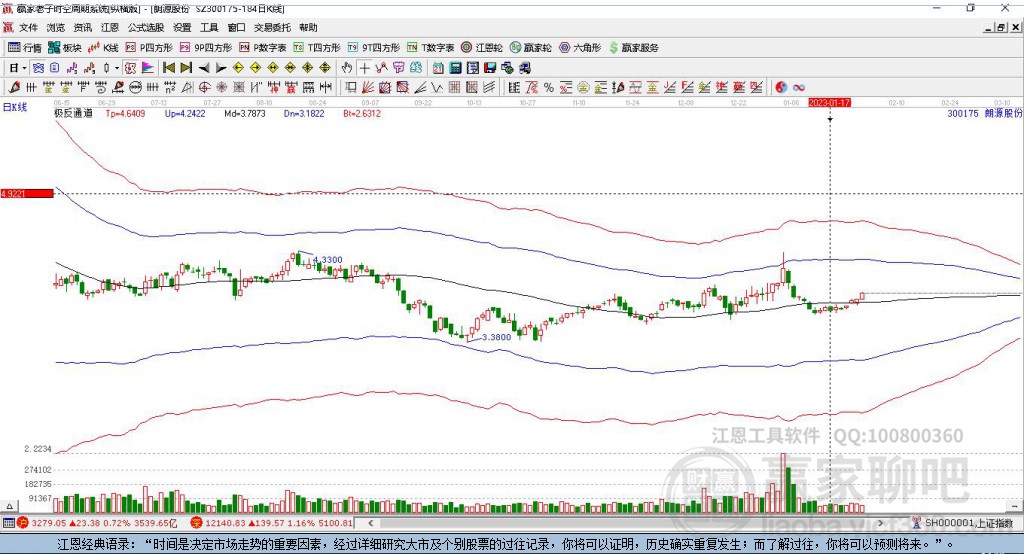Launch the 江恩轮 Gann wheel

(482, 48)
